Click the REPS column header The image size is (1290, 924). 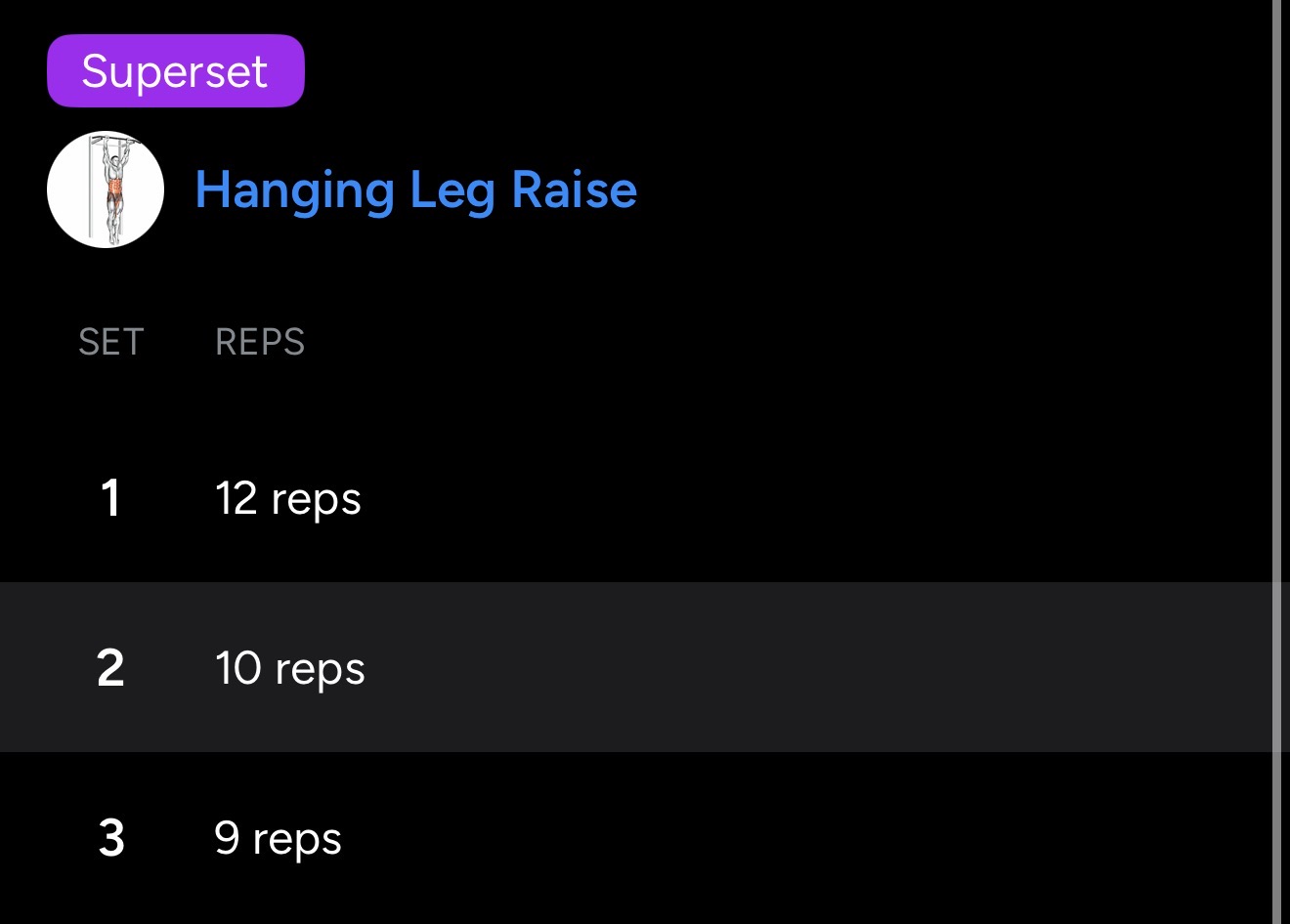(260, 343)
